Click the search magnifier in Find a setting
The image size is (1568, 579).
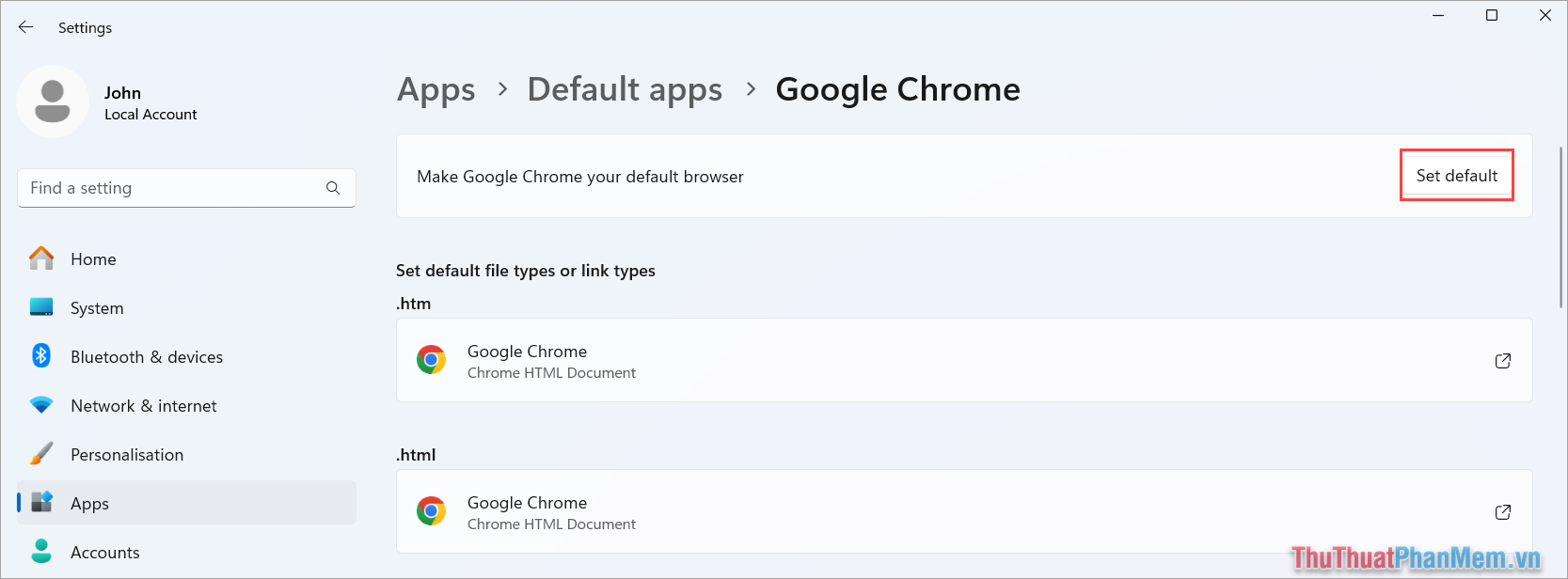[x=334, y=188]
